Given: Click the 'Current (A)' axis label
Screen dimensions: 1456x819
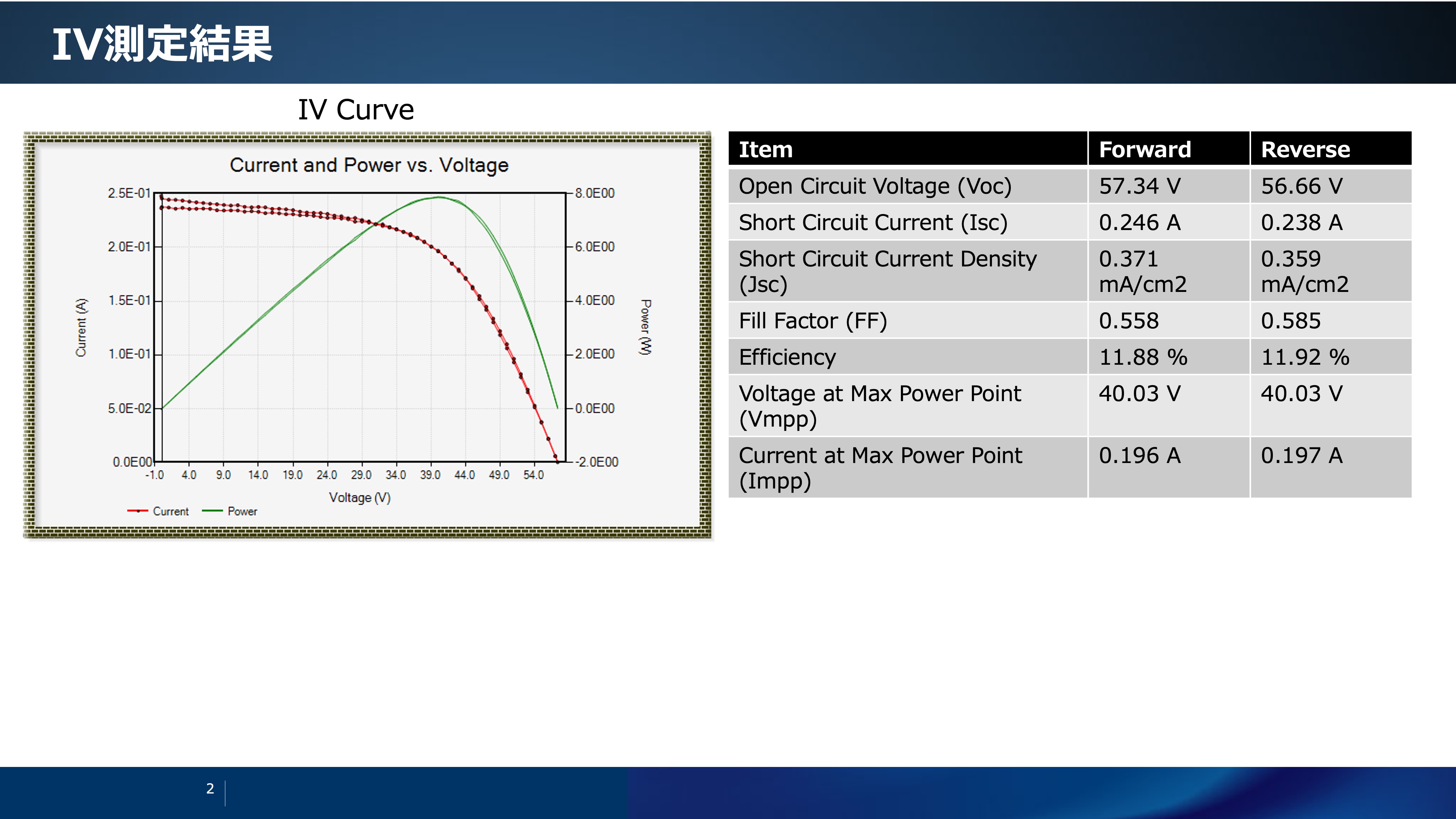Looking at the screenshot, I should click(82, 328).
